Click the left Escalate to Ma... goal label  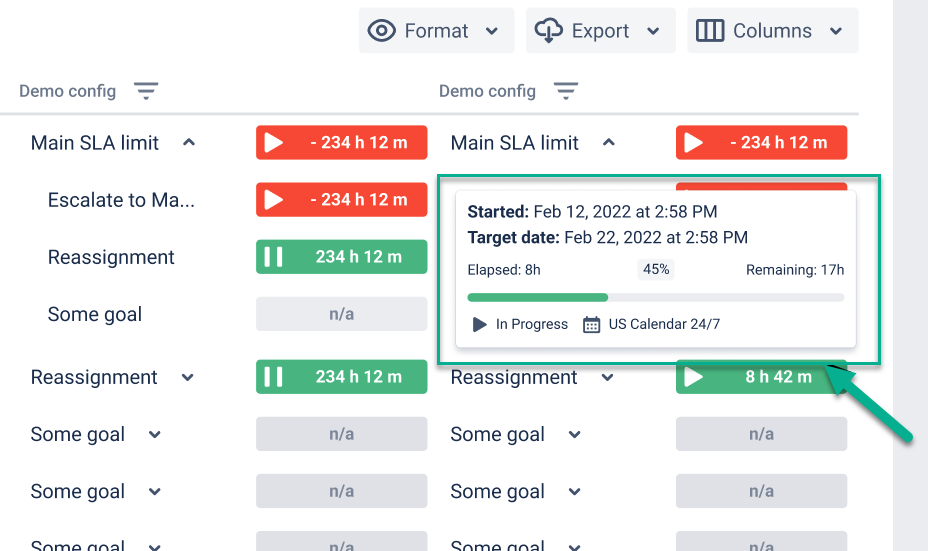121,200
